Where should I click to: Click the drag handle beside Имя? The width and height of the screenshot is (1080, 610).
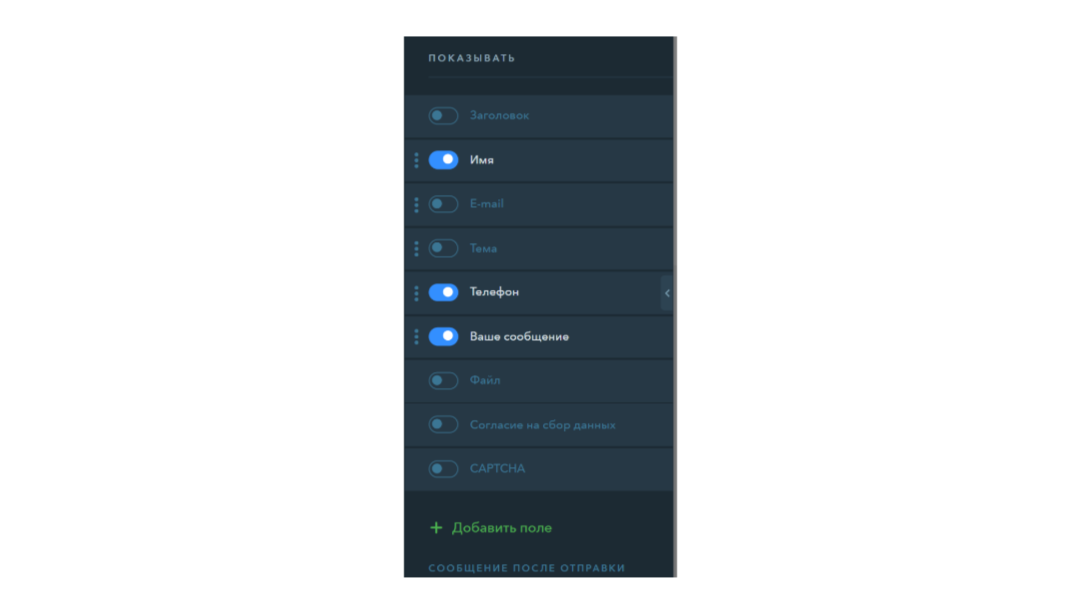416,160
